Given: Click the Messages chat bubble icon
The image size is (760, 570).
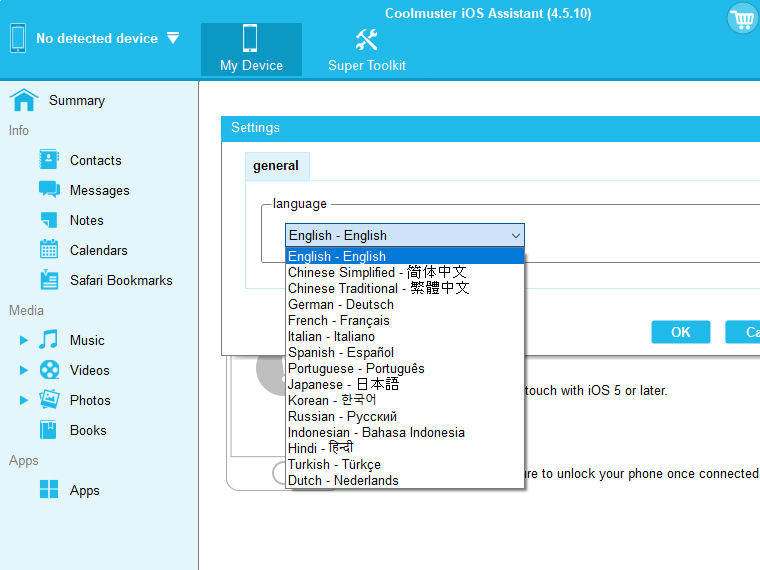Looking at the screenshot, I should pos(49,190).
